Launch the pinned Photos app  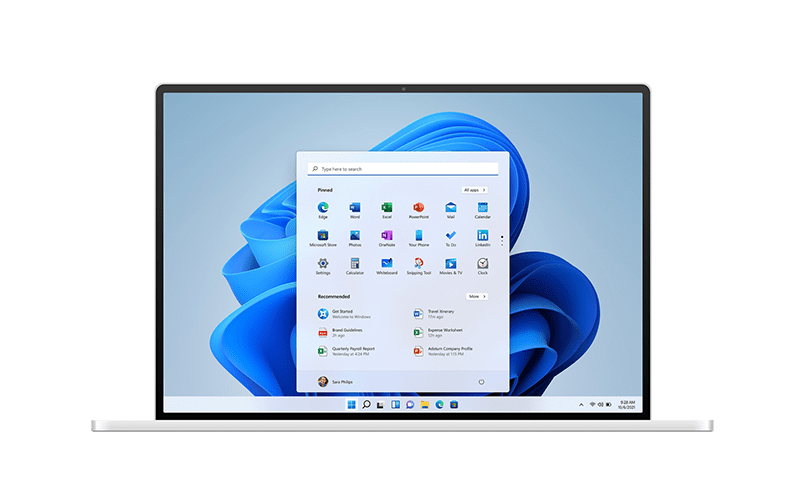pyautogui.click(x=355, y=238)
